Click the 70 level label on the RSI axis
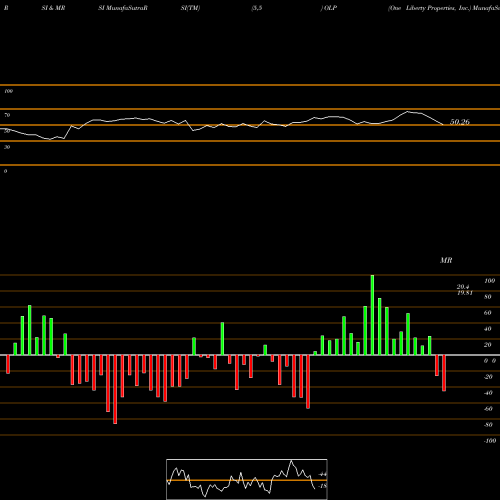The width and height of the screenshot is (500, 500). (x=7, y=115)
